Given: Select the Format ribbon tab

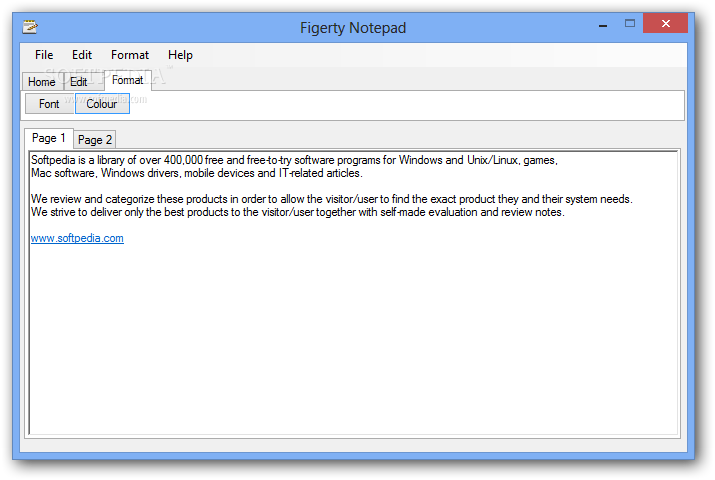Looking at the screenshot, I should click(128, 81).
